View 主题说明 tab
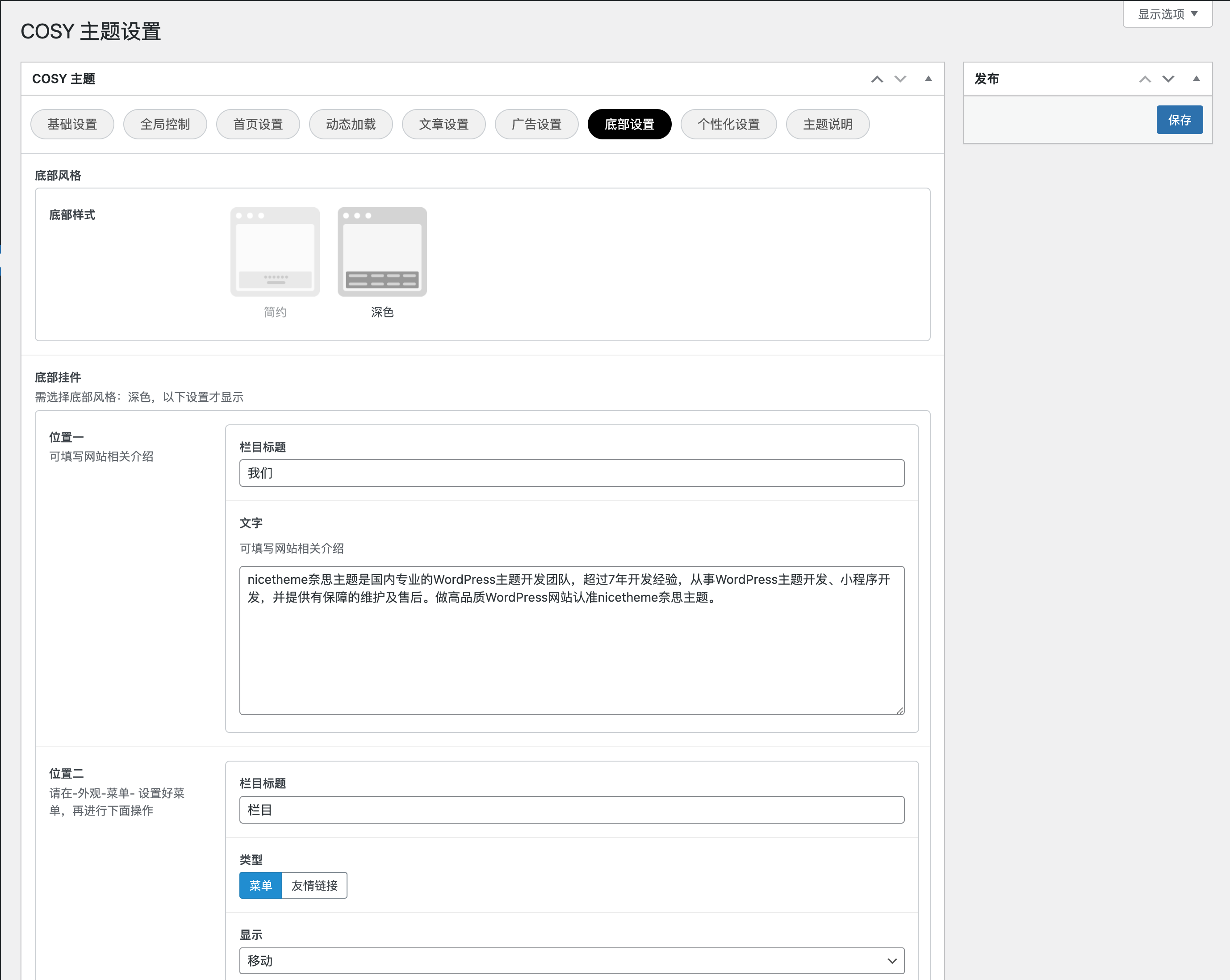The width and height of the screenshot is (1230, 980). click(x=828, y=124)
